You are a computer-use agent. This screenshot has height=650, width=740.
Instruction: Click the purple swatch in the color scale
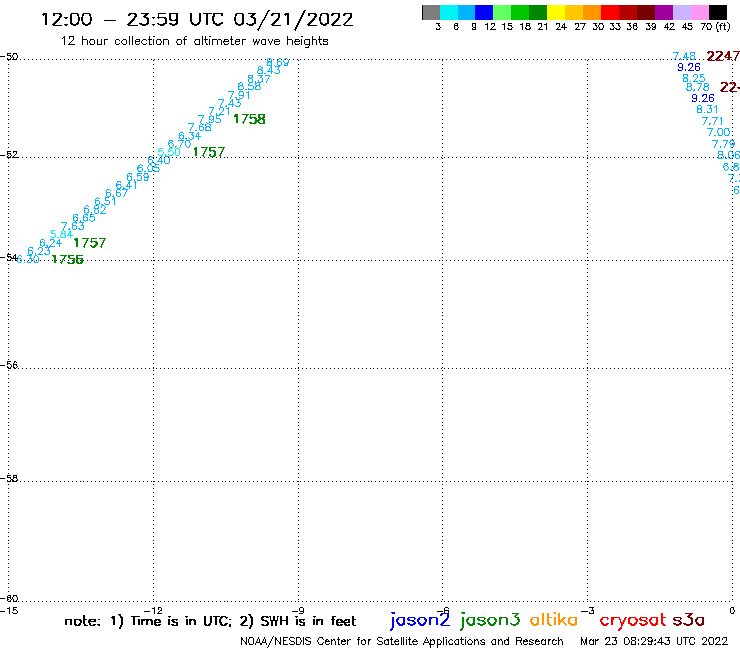point(664,13)
